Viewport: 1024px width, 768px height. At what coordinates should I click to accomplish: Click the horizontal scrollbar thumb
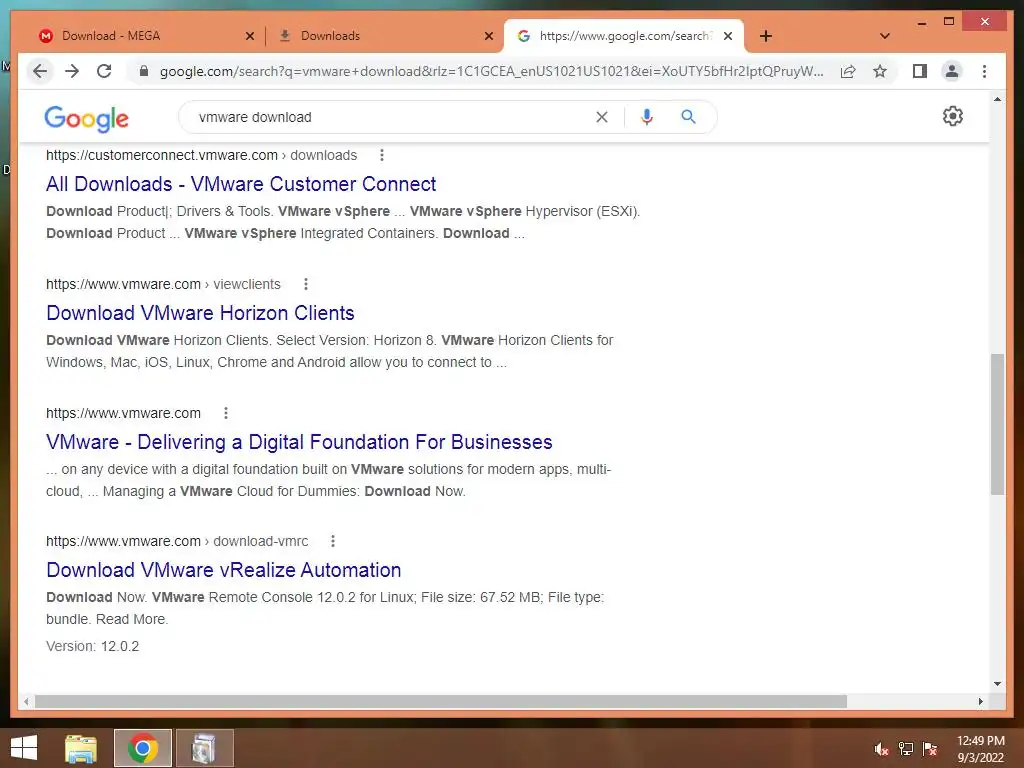[x=441, y=701]
